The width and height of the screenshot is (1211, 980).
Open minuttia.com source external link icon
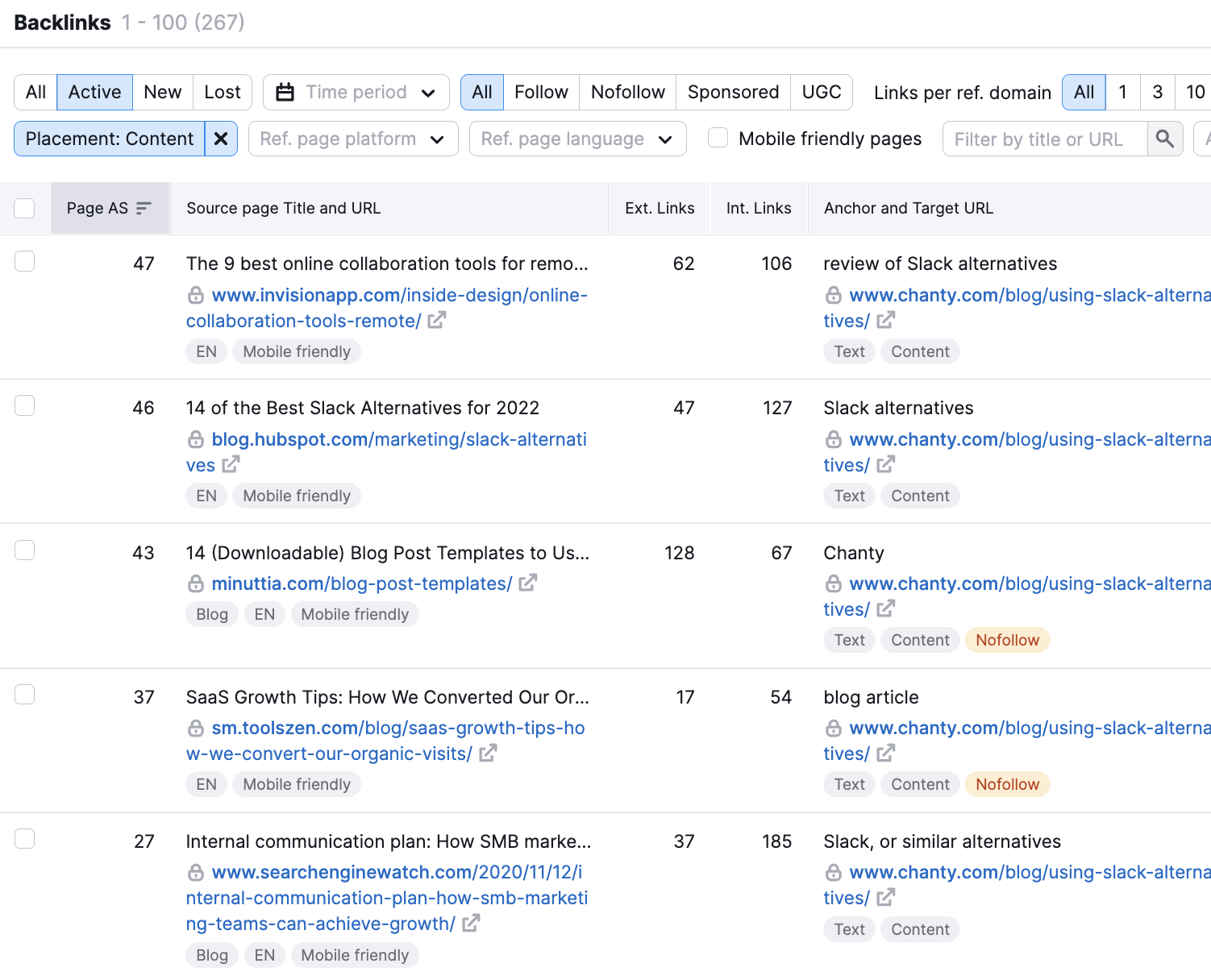tap(527, 583)
